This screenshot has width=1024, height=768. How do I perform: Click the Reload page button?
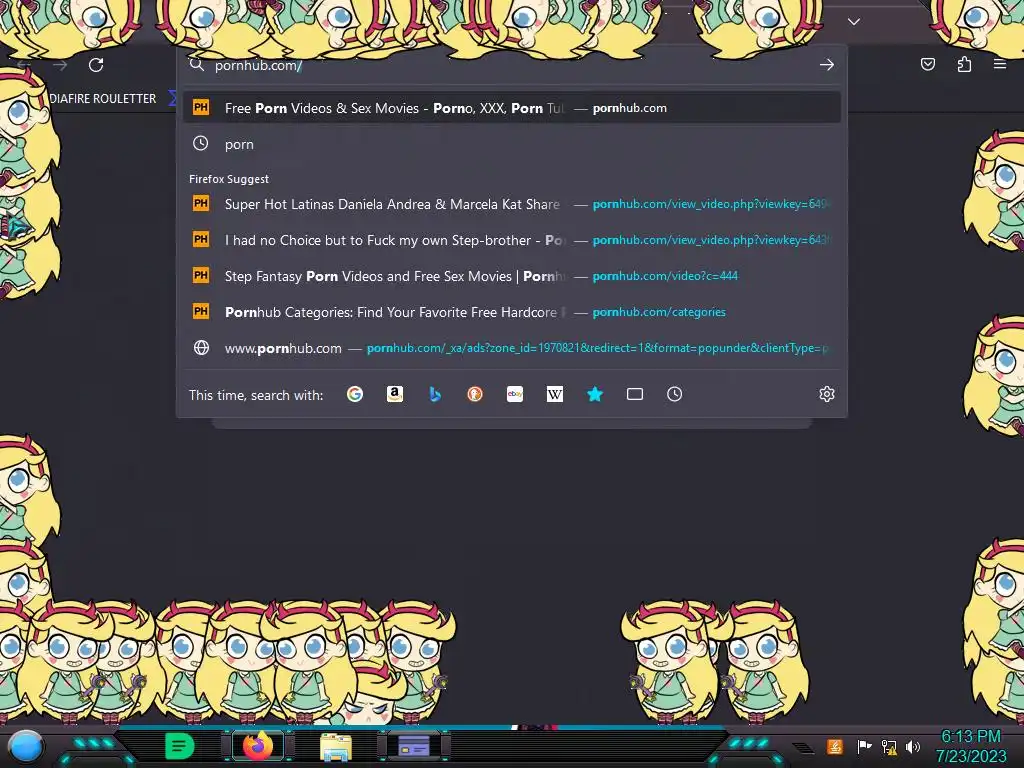click(x=96, y=65)
